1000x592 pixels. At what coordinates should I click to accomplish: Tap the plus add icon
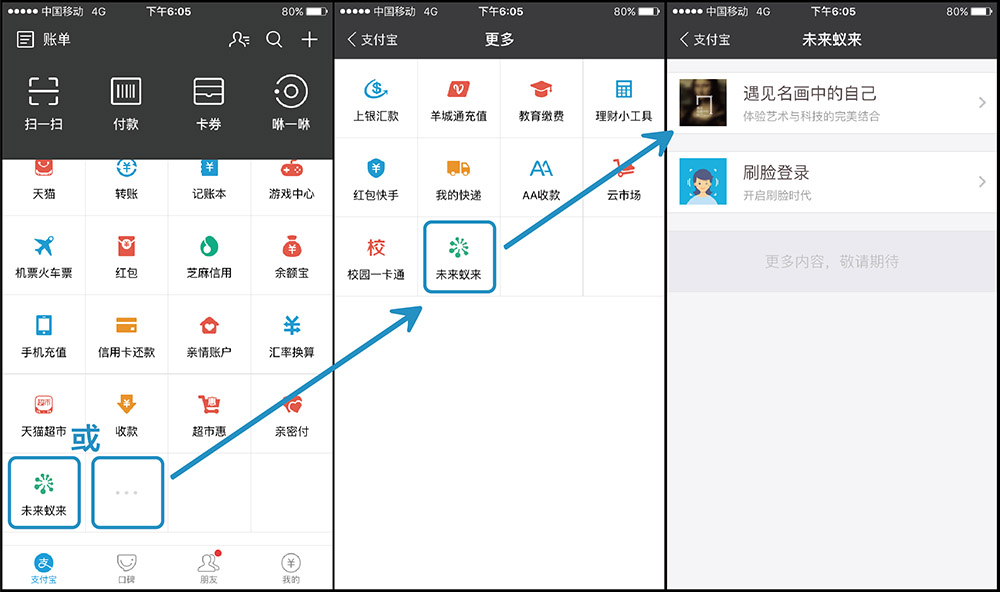[x=309, y=40]
